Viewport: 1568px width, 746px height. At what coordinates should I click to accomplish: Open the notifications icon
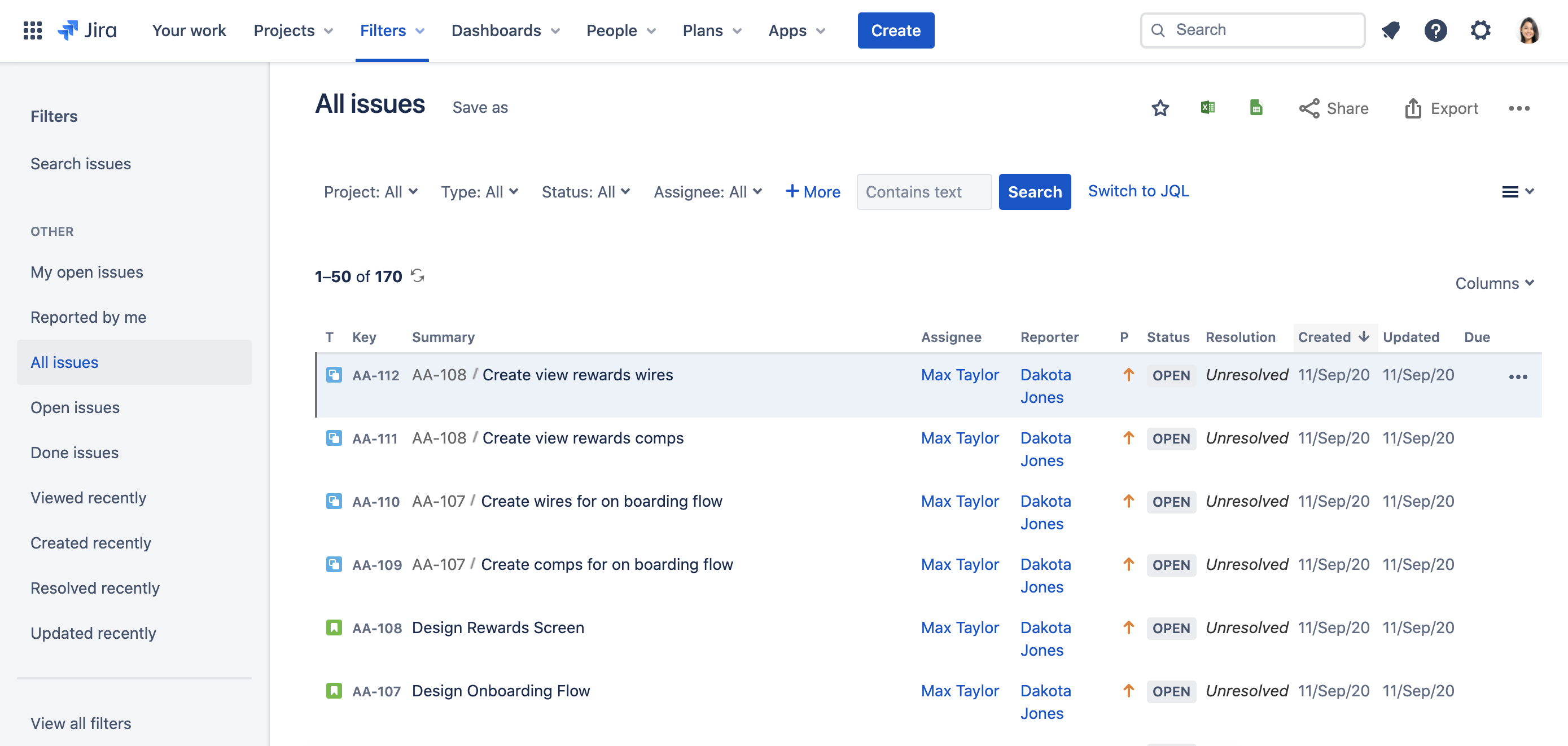[x=1391, y=30]
